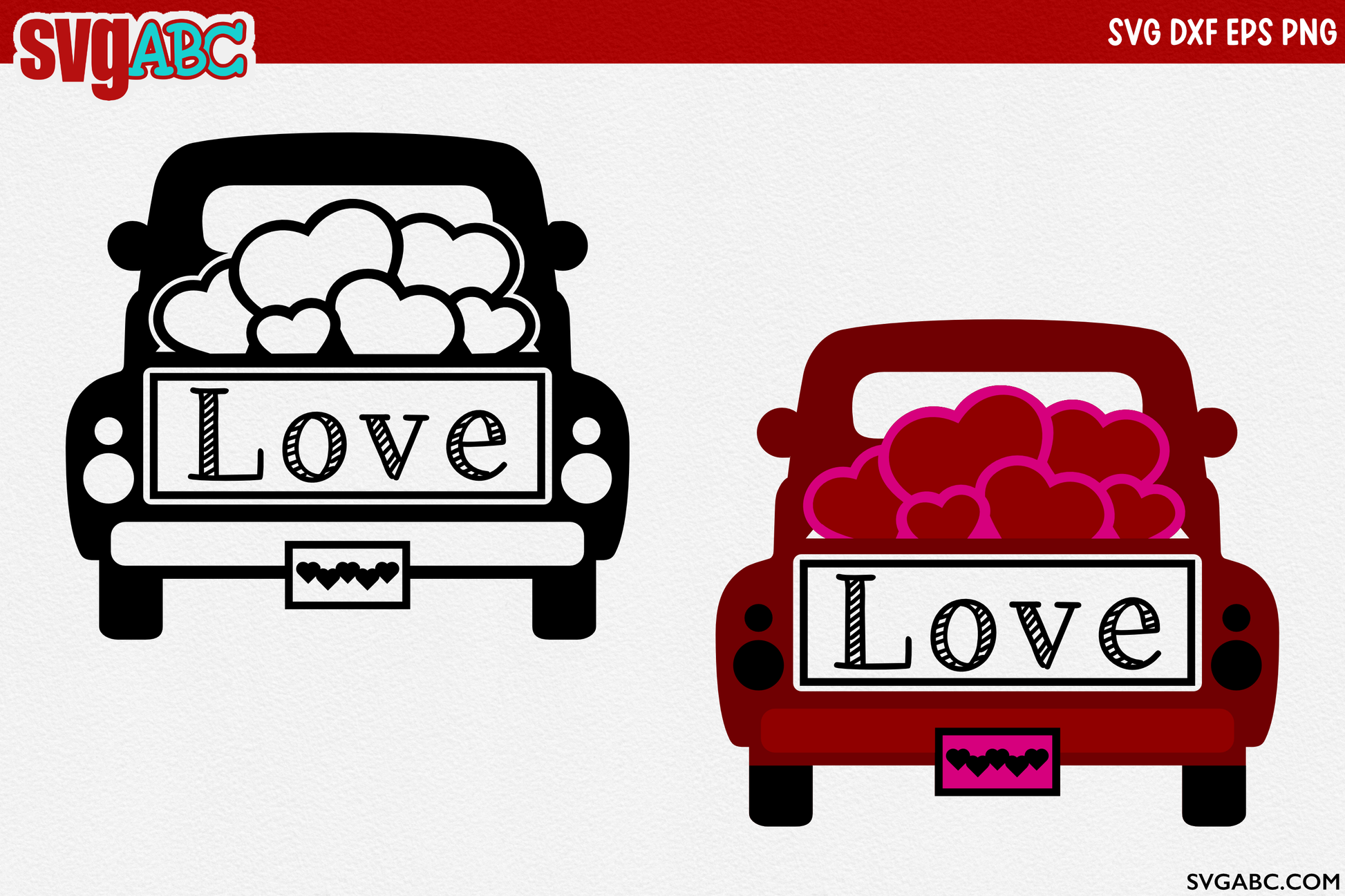Click the SVGABC.COM website text
The width and height of the screenshot is (1345, 896).
[1263, 881]
